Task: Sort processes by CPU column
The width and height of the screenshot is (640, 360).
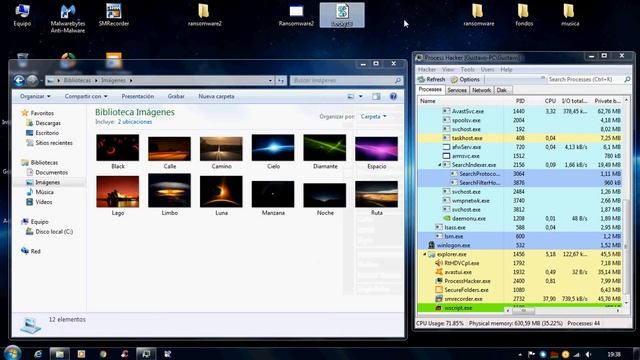Action: pyautogui.click(x=550, y=101)
